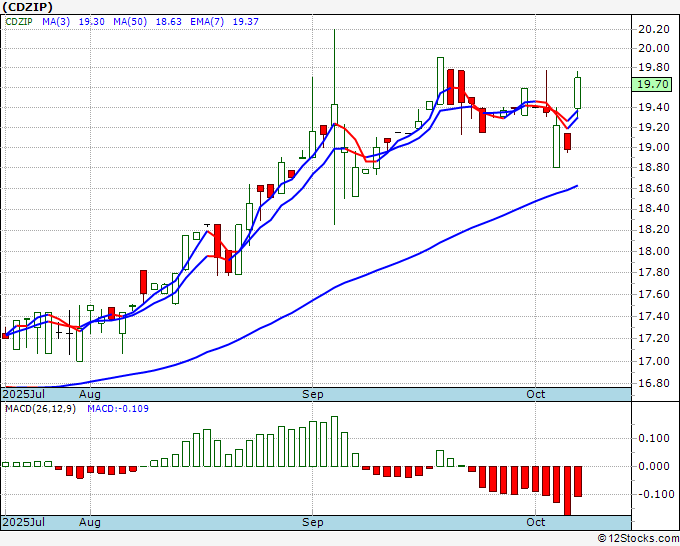Click Aug on the MACD panel axis
Screen dimensions: 680x546
[x=90, y=522]
